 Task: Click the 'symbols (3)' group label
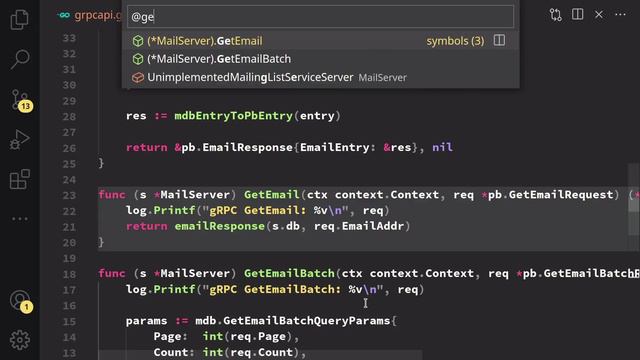[x=455, y=41]
